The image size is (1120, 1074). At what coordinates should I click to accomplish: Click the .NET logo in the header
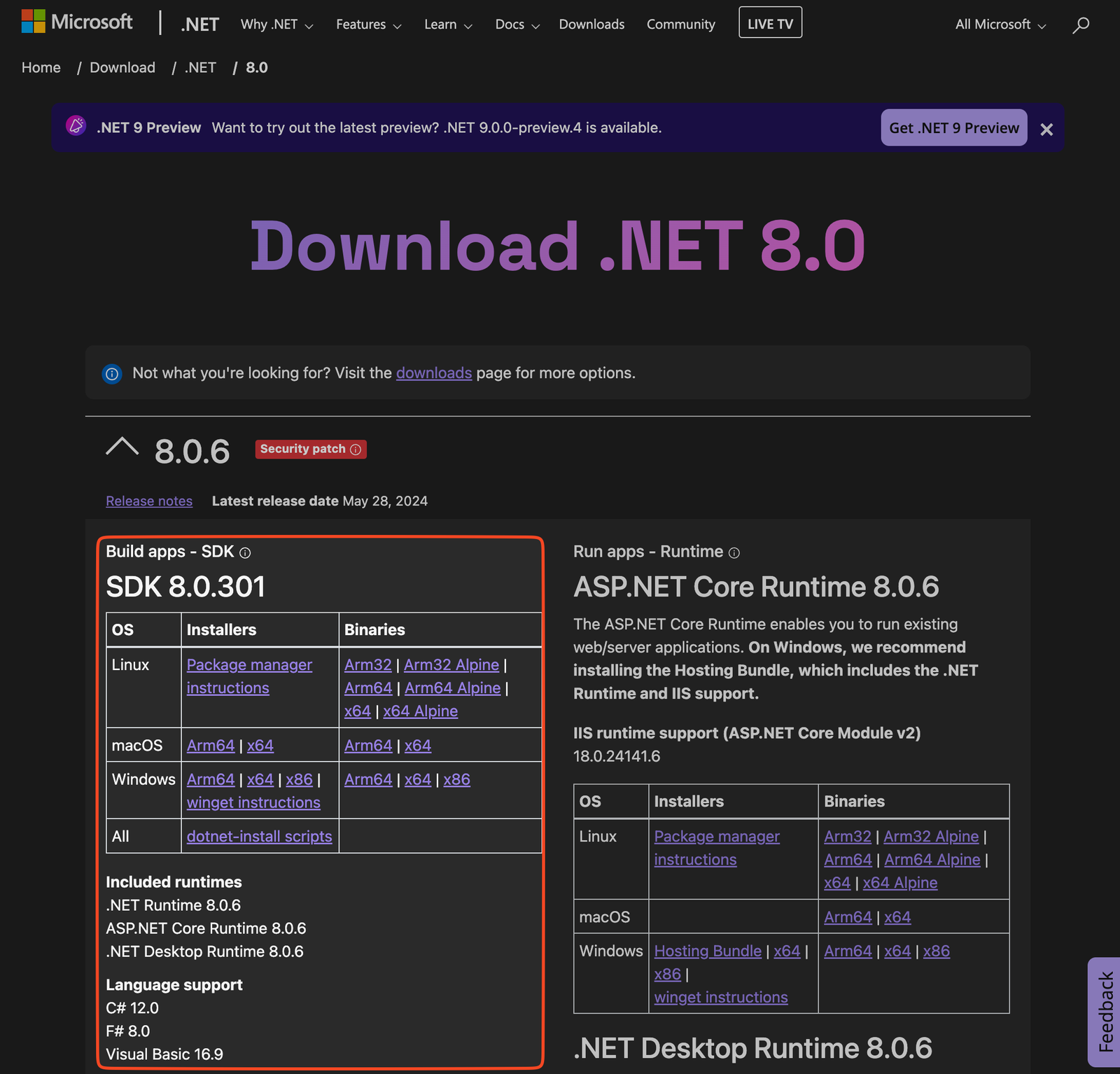tap(199, 23)
